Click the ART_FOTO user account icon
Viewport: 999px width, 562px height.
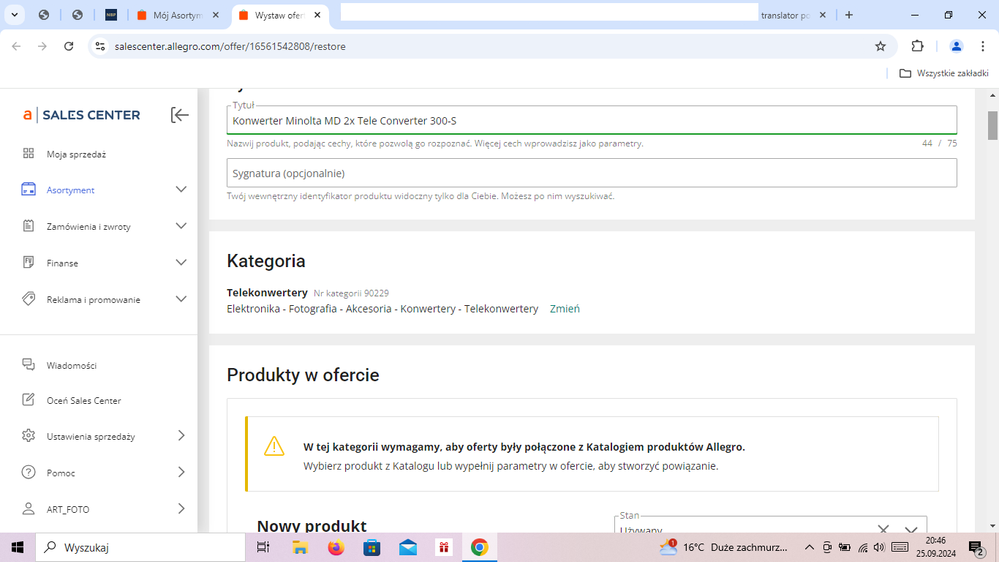coord(29,508)
